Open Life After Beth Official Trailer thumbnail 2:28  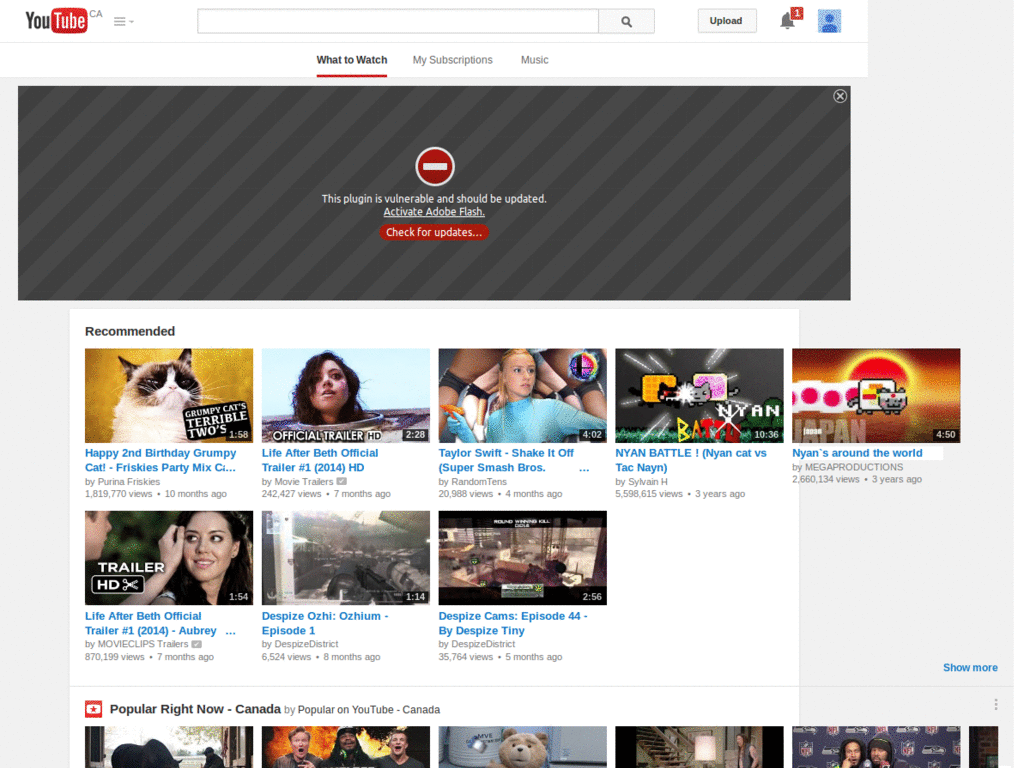click(x=345, y=395)
